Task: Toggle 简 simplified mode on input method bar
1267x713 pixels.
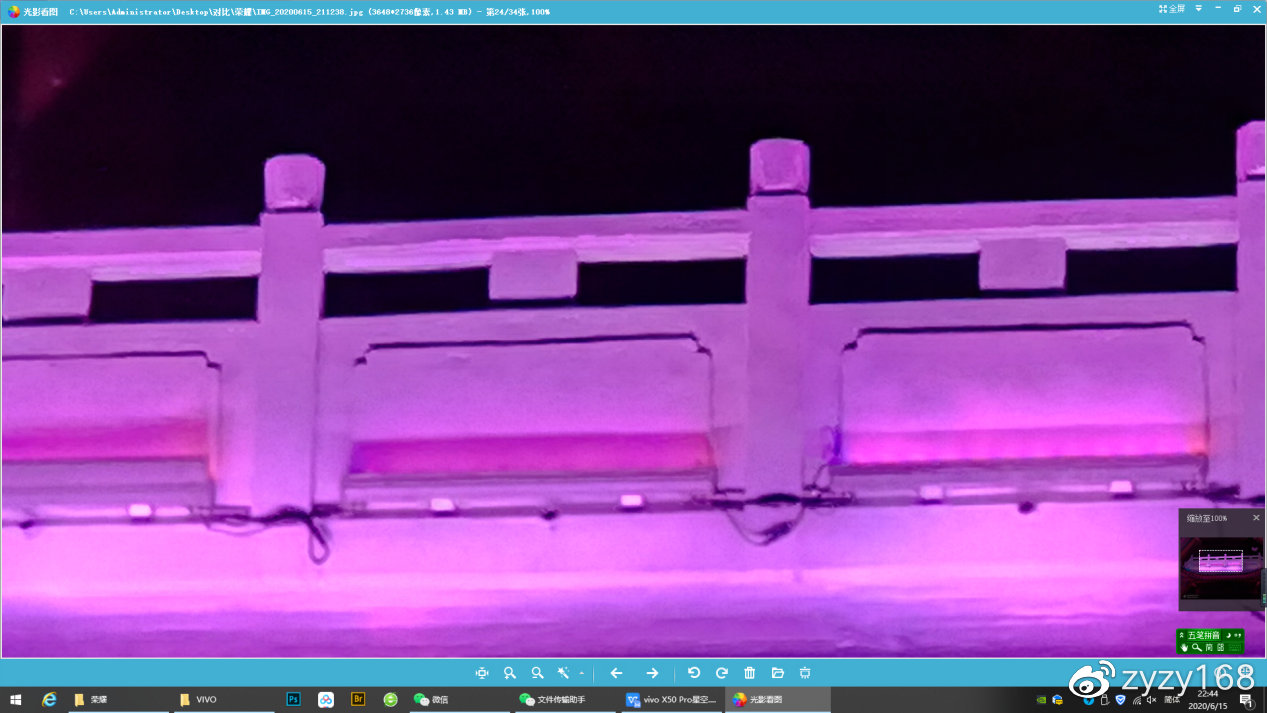Action: pos(1208,647)
